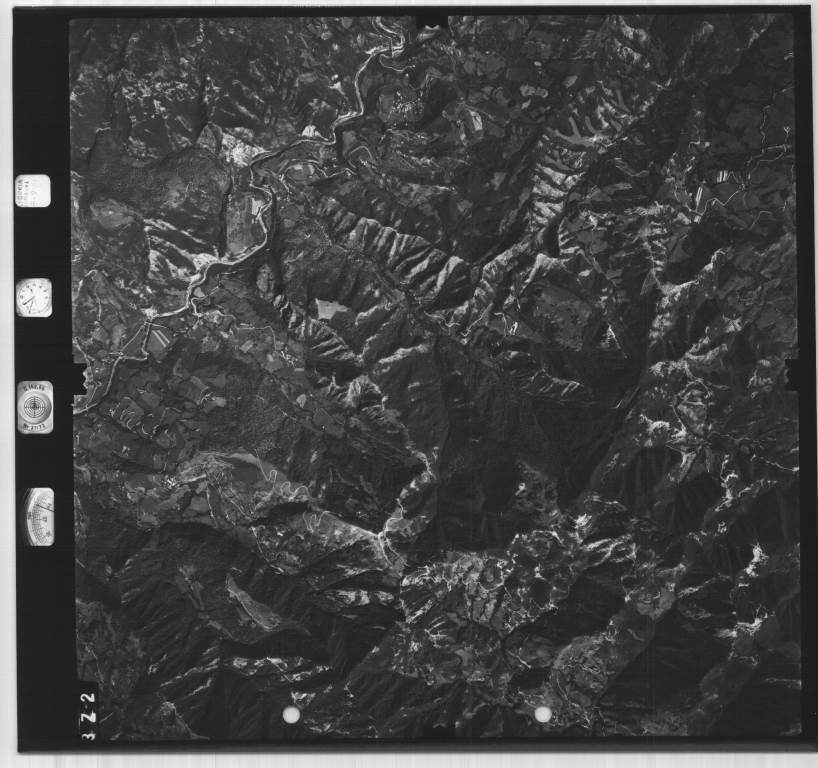
Task: Click the bright rectangular field in photo center
Action: 330,309
